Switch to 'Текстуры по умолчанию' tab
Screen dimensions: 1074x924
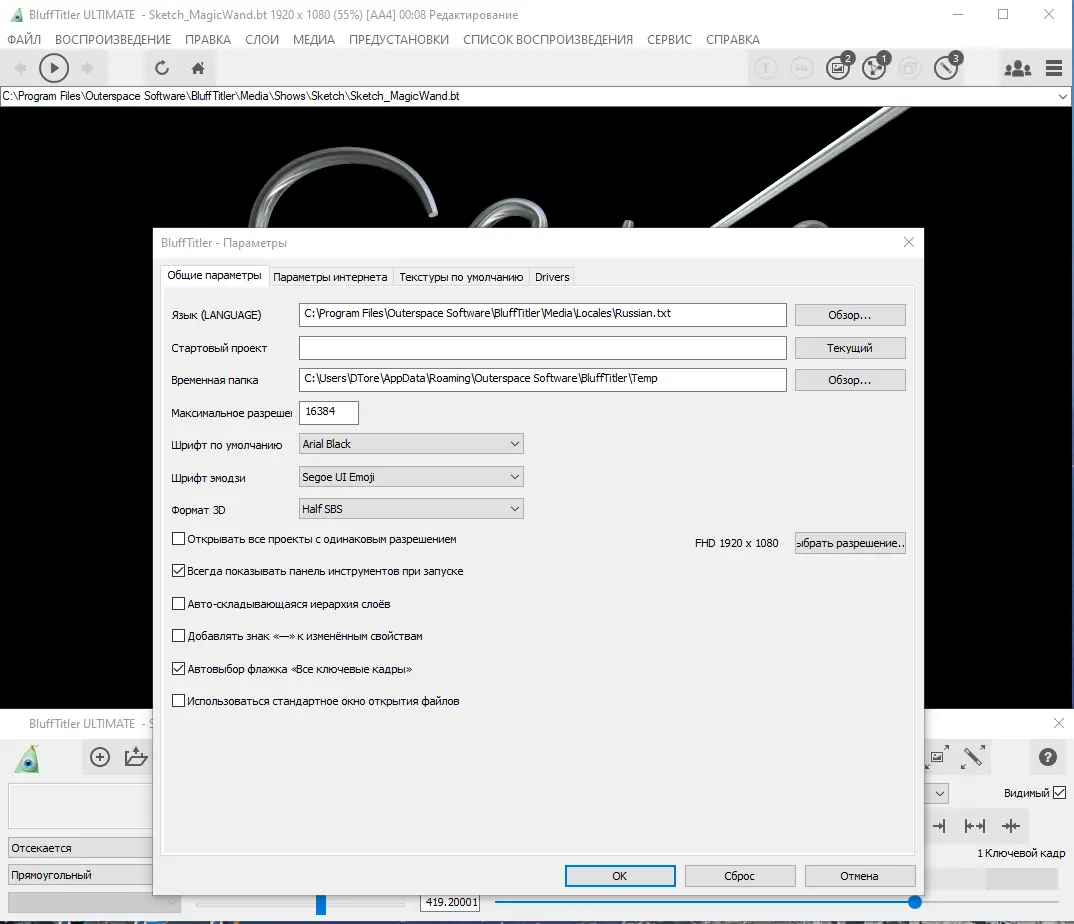pyautogui.click(x=461, y=277)
